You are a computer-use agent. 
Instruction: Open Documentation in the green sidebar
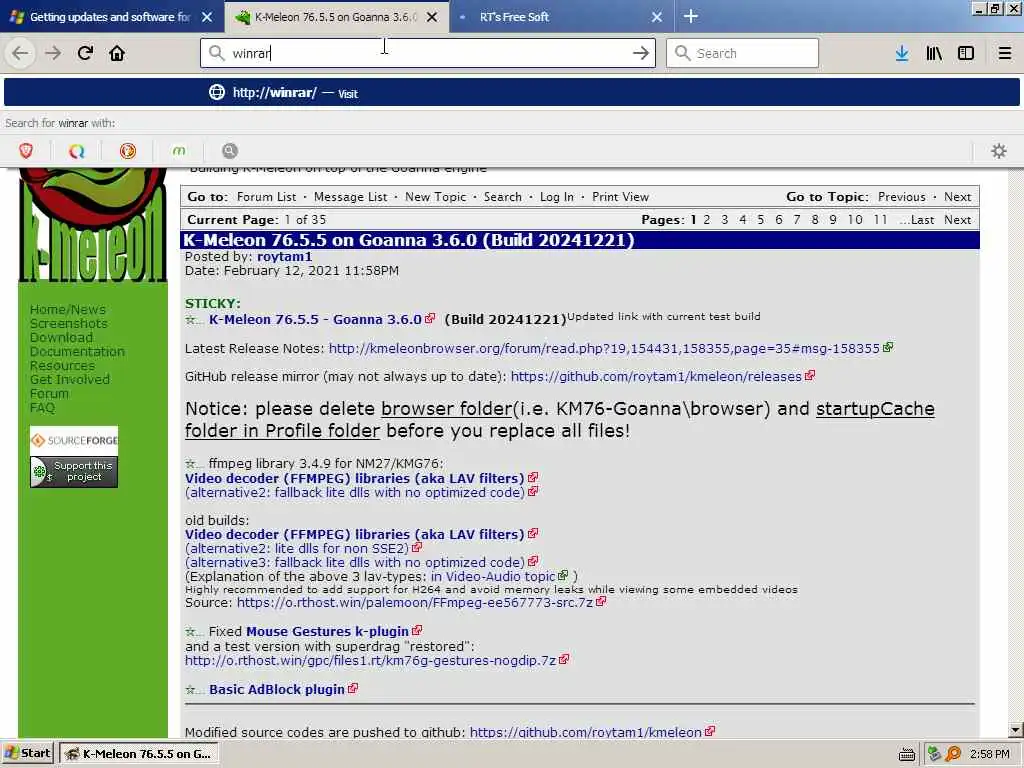77,351
